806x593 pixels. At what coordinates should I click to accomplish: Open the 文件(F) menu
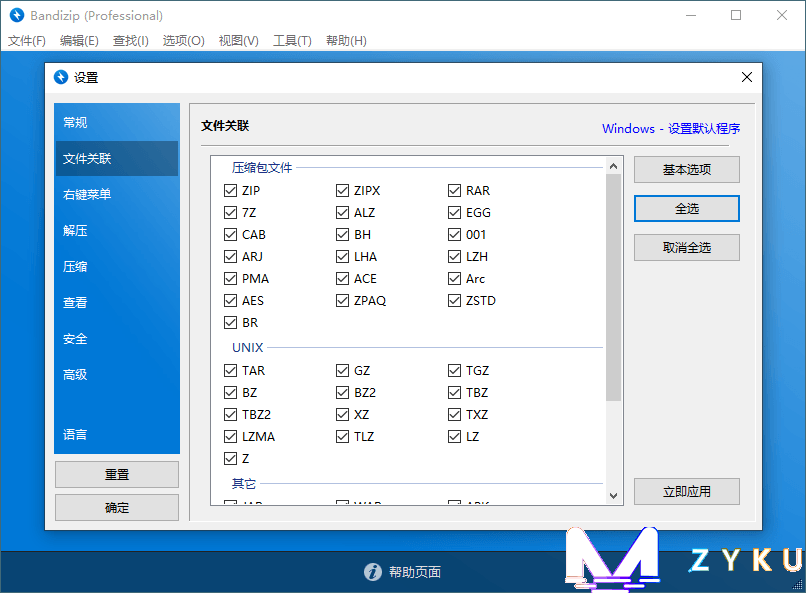tap(27, 41)
